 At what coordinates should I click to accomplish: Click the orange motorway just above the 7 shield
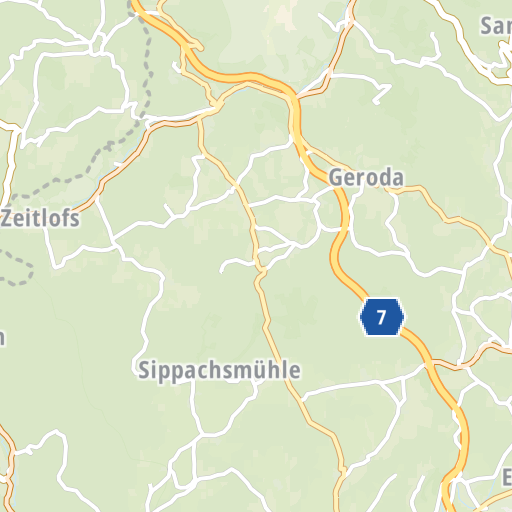coord(352,283)
